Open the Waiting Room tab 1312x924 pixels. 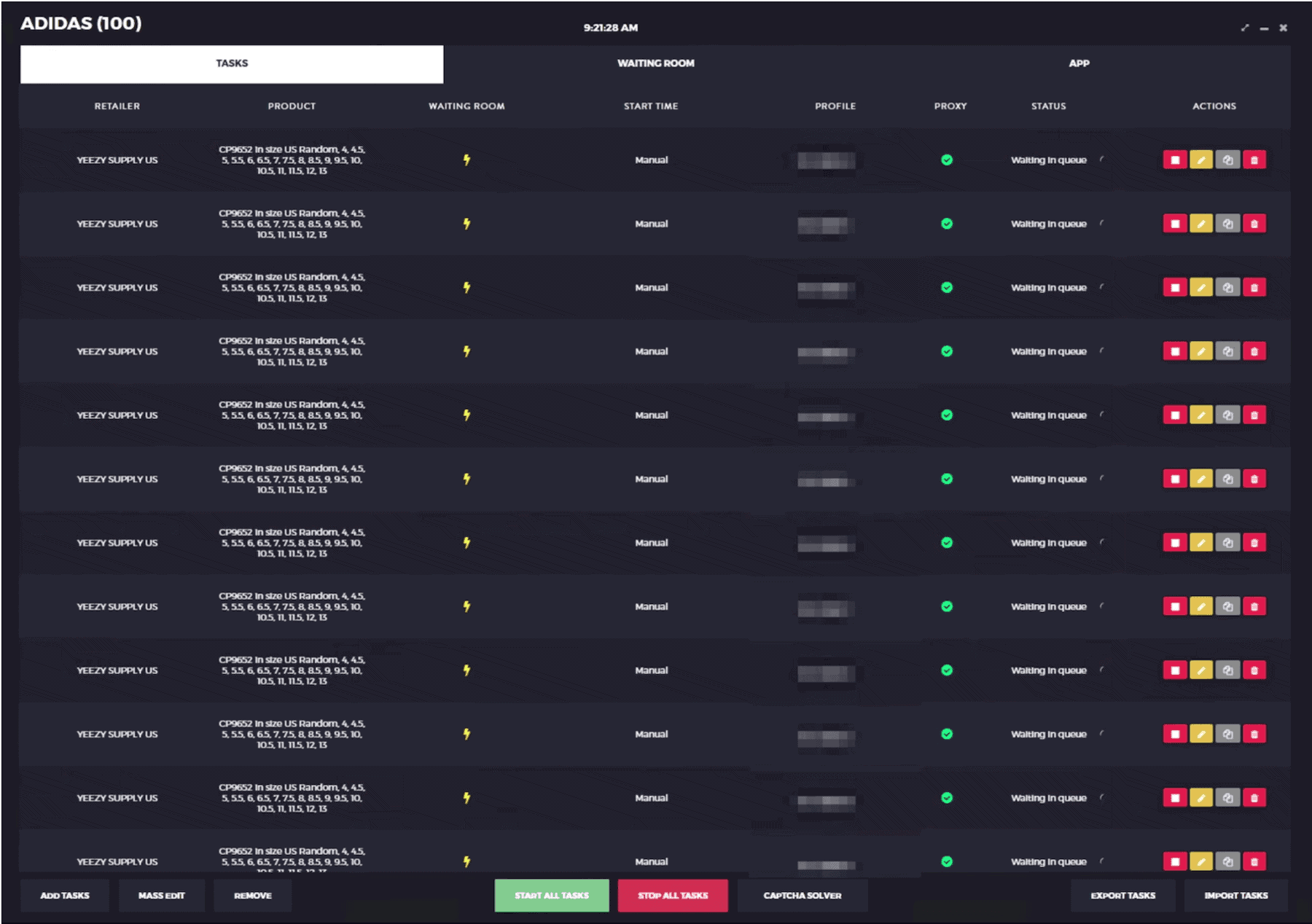(655, 63)
